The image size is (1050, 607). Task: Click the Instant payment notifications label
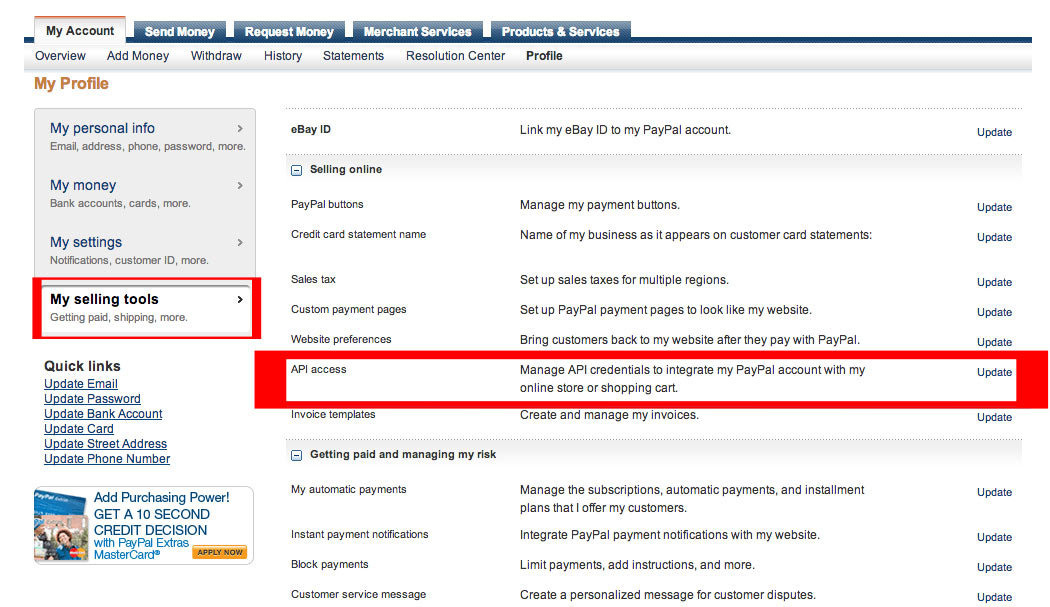point(360,534)
